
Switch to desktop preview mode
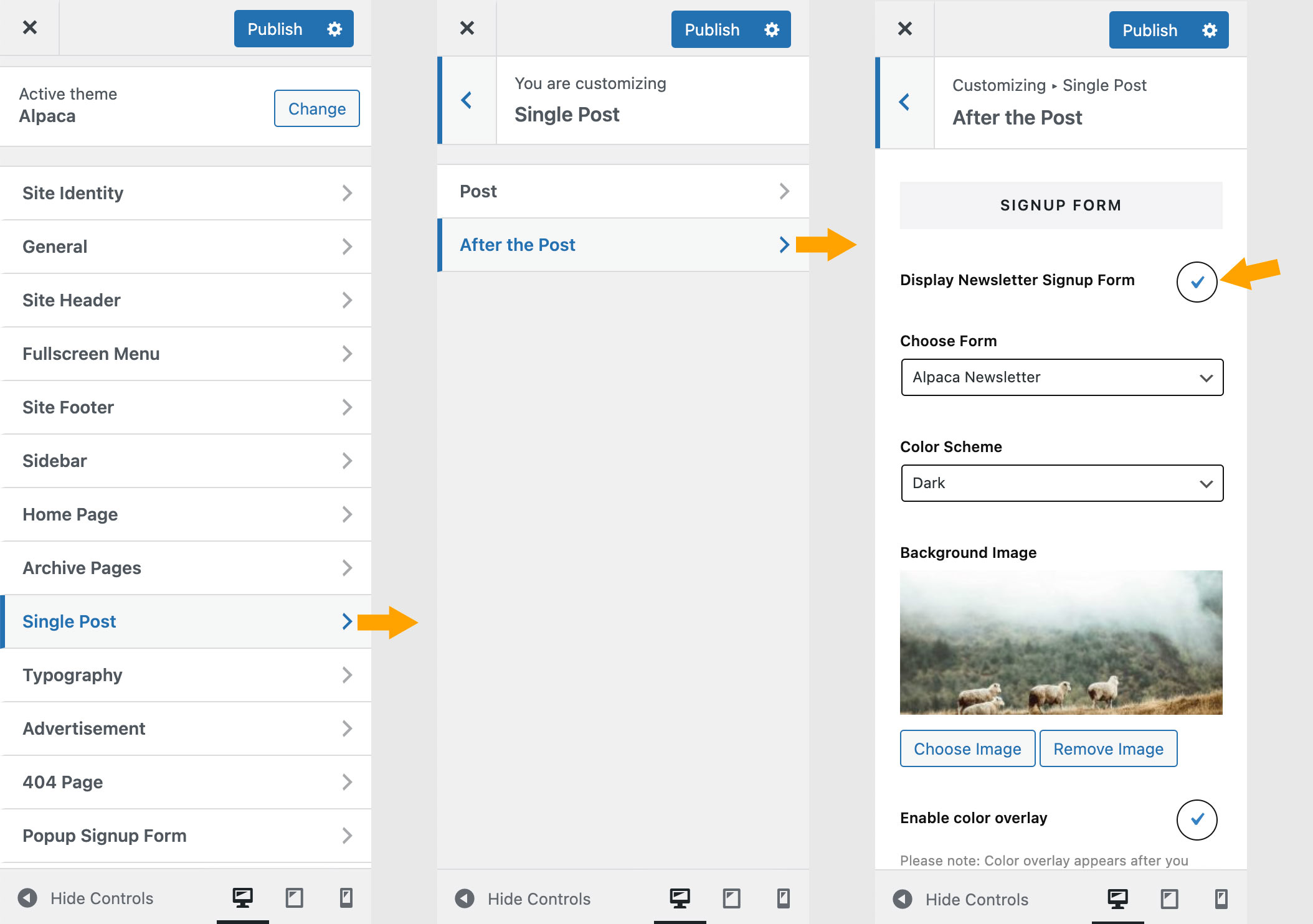click(x=243, y=897)
